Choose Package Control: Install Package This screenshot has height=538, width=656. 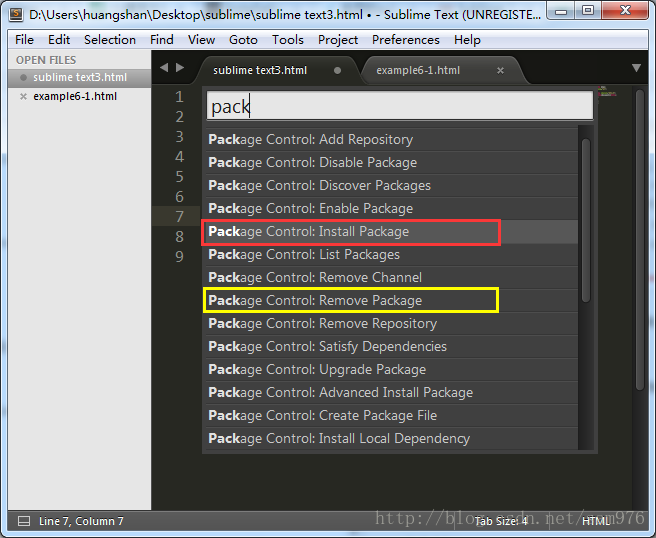391,231
